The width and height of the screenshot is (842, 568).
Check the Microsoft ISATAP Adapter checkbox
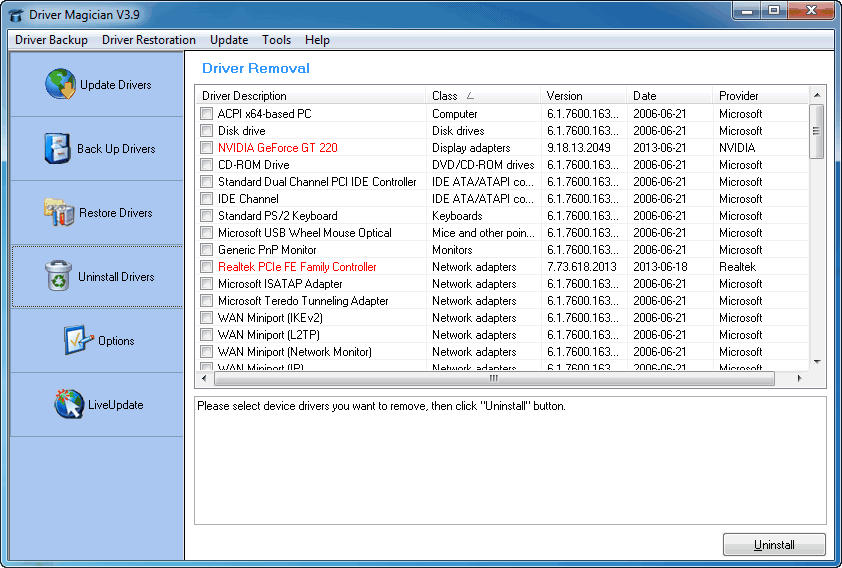point(206,284)
